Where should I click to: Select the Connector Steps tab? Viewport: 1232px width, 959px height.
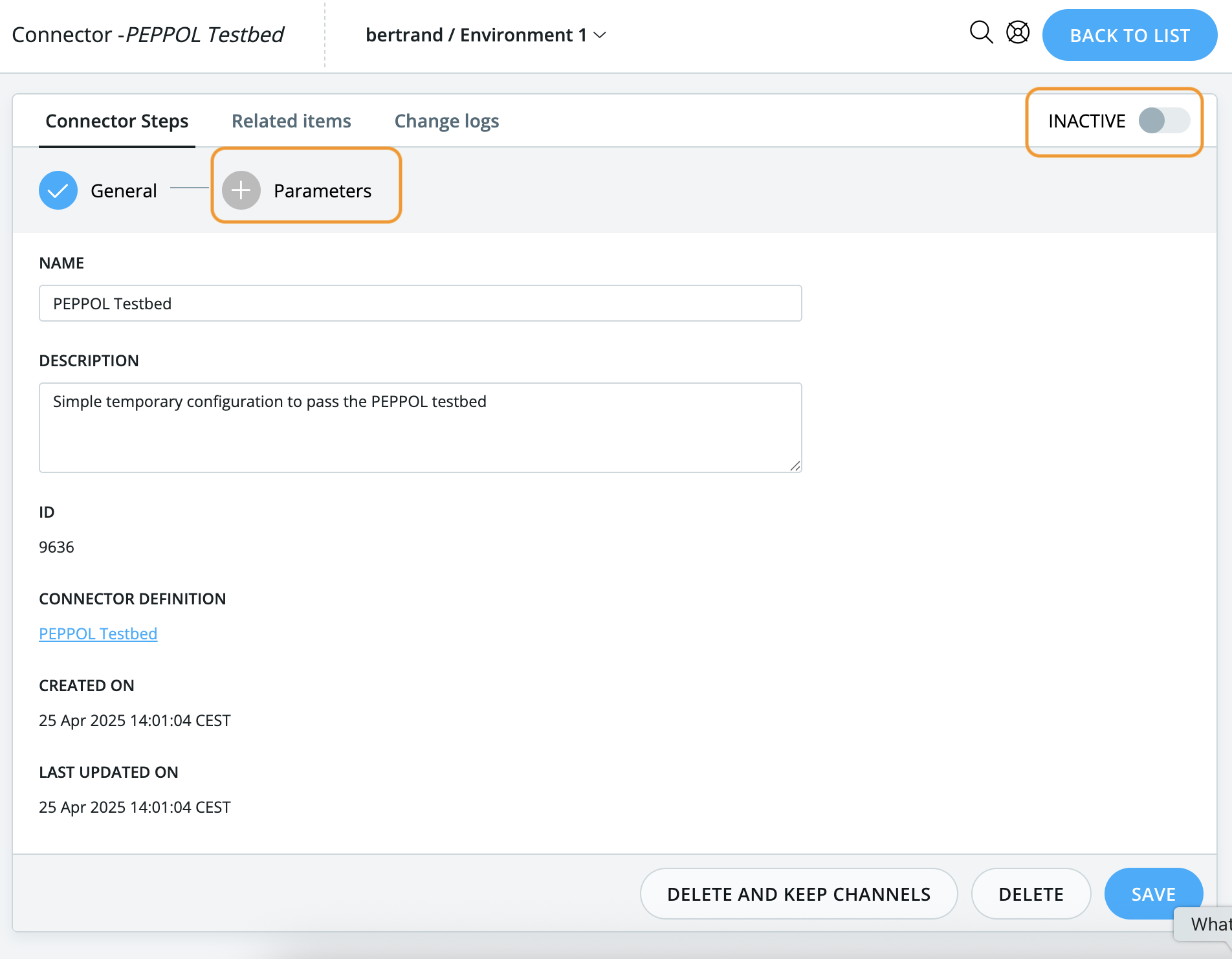pos(116,121)
